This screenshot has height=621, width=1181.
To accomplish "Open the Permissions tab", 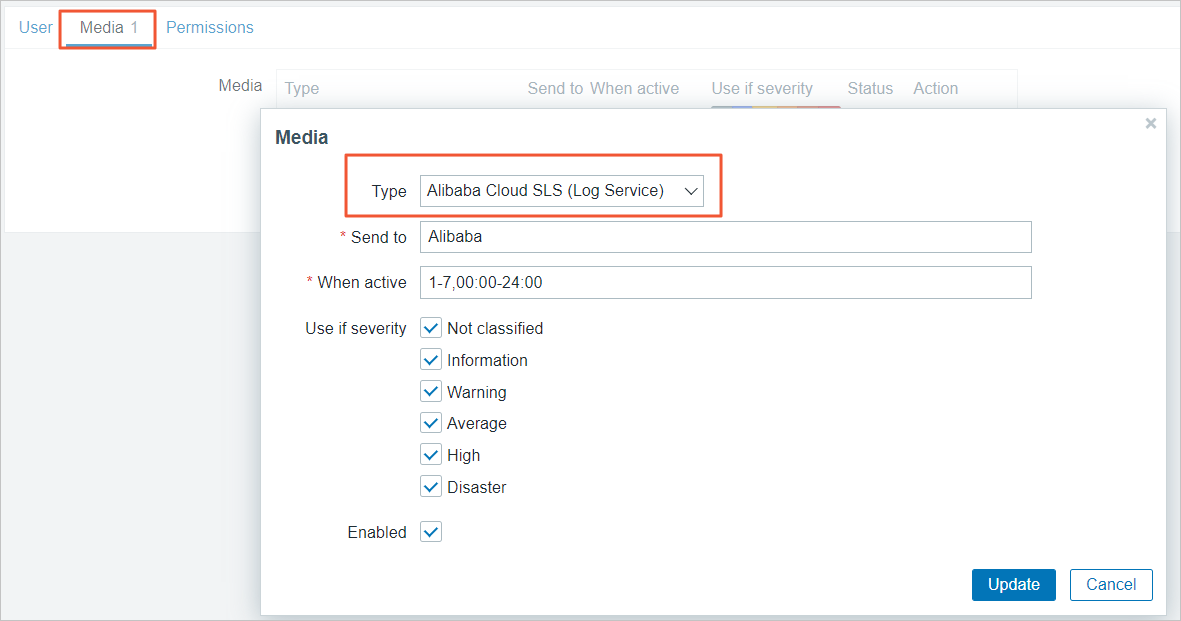I will (210, 28).
